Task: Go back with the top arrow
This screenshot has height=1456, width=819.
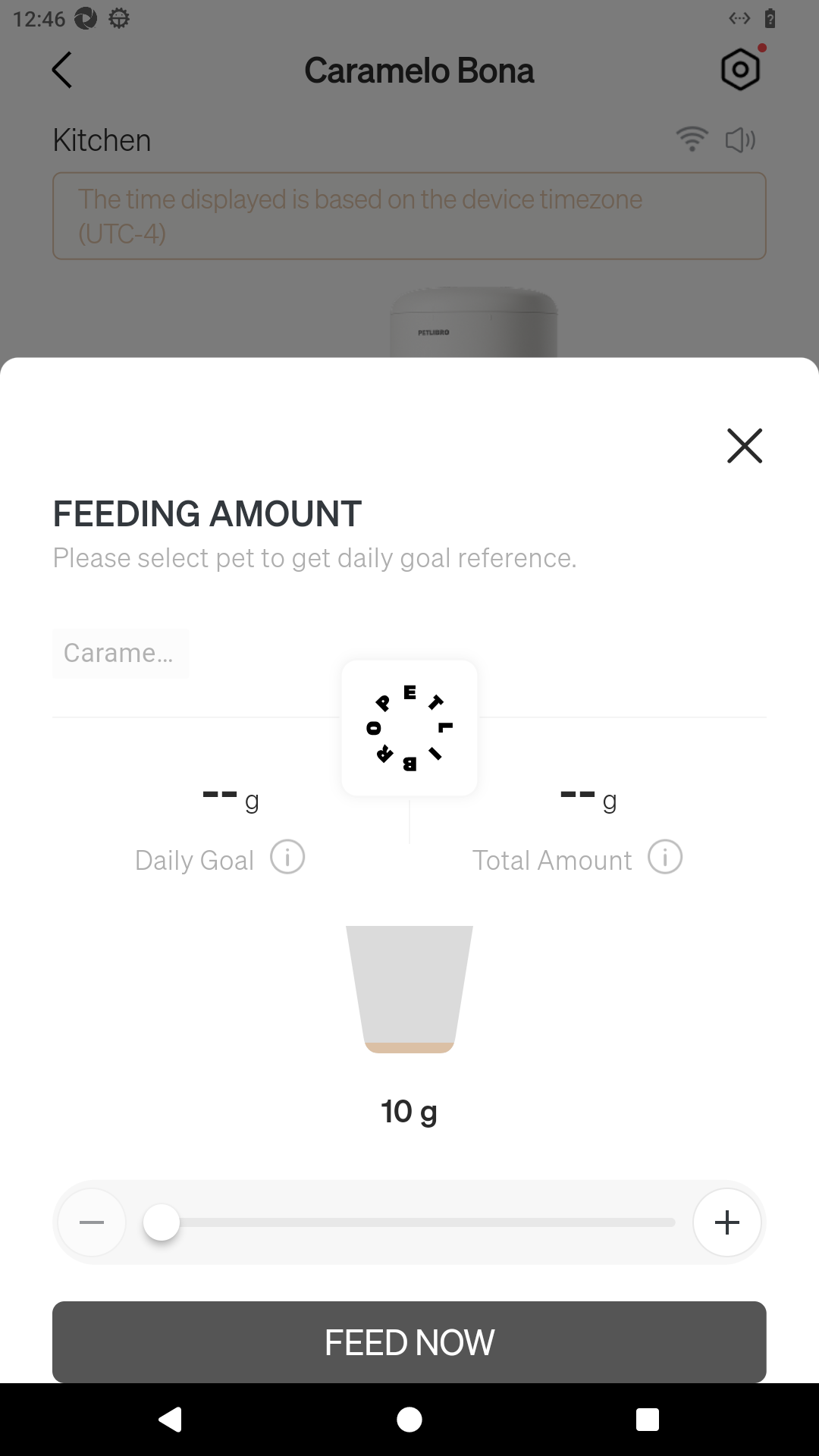Action: 62,70
